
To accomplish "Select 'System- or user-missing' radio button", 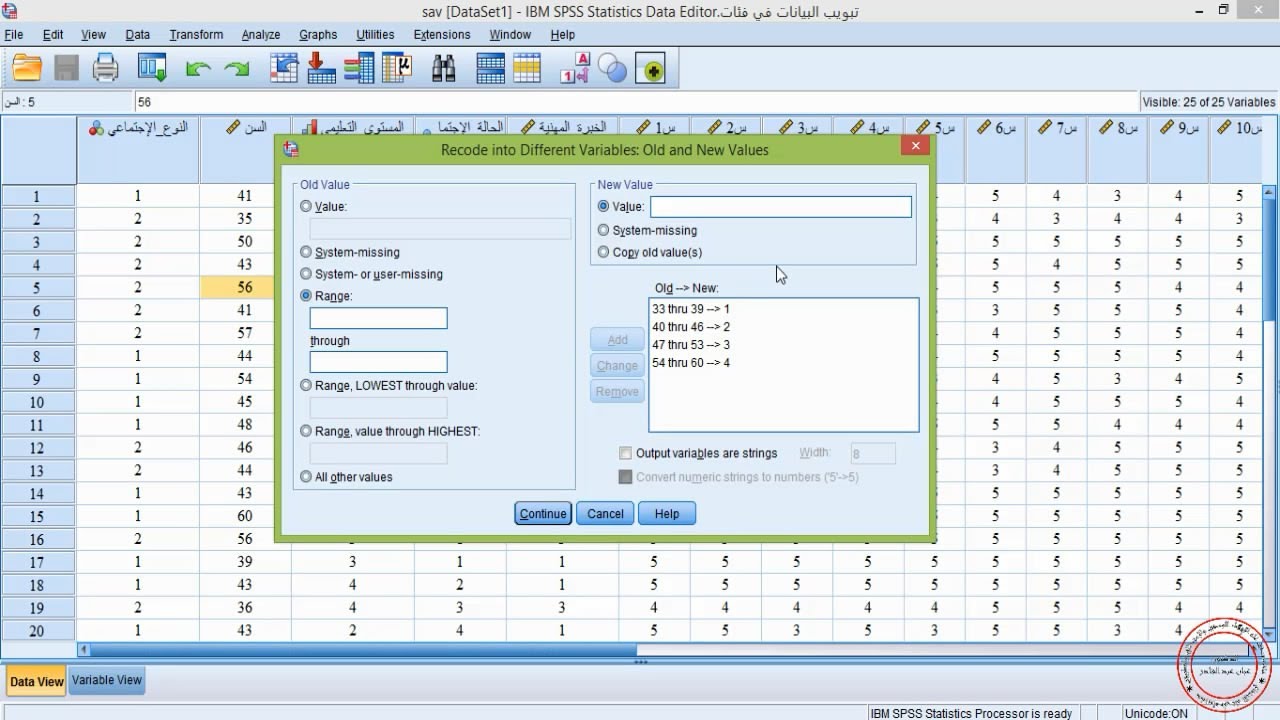I will pos(306,274).
